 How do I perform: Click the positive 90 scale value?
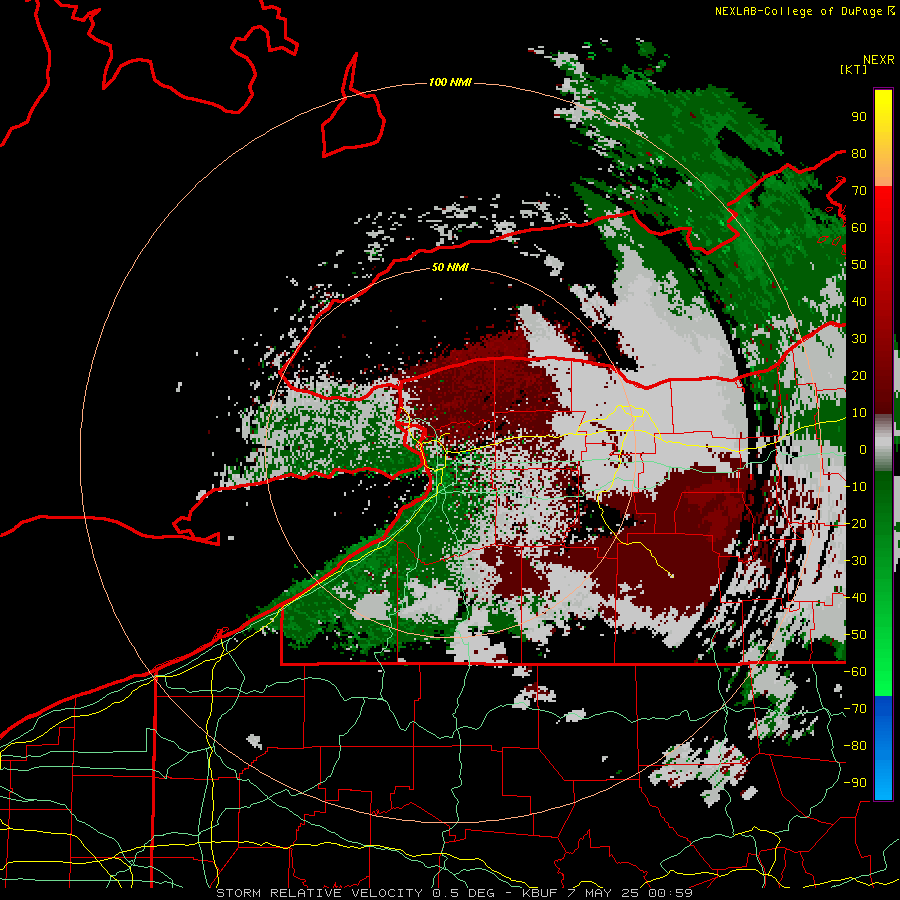pos(859,117)
